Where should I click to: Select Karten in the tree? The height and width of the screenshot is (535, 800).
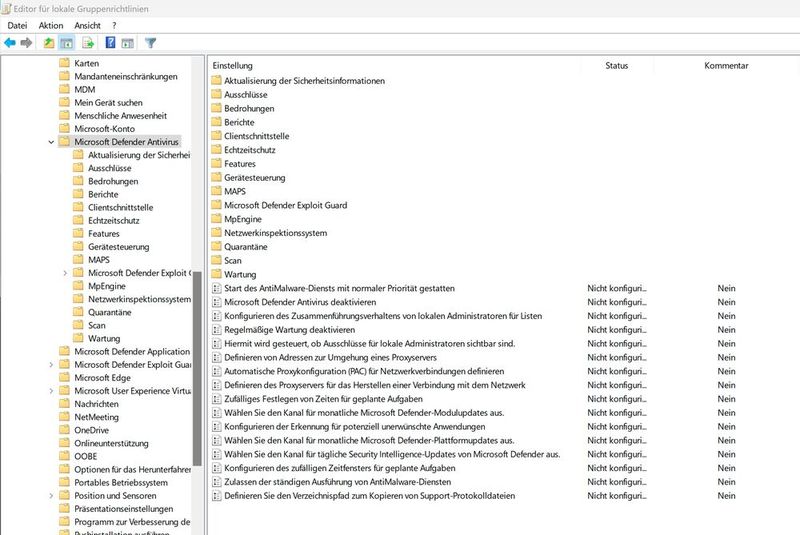87,63
